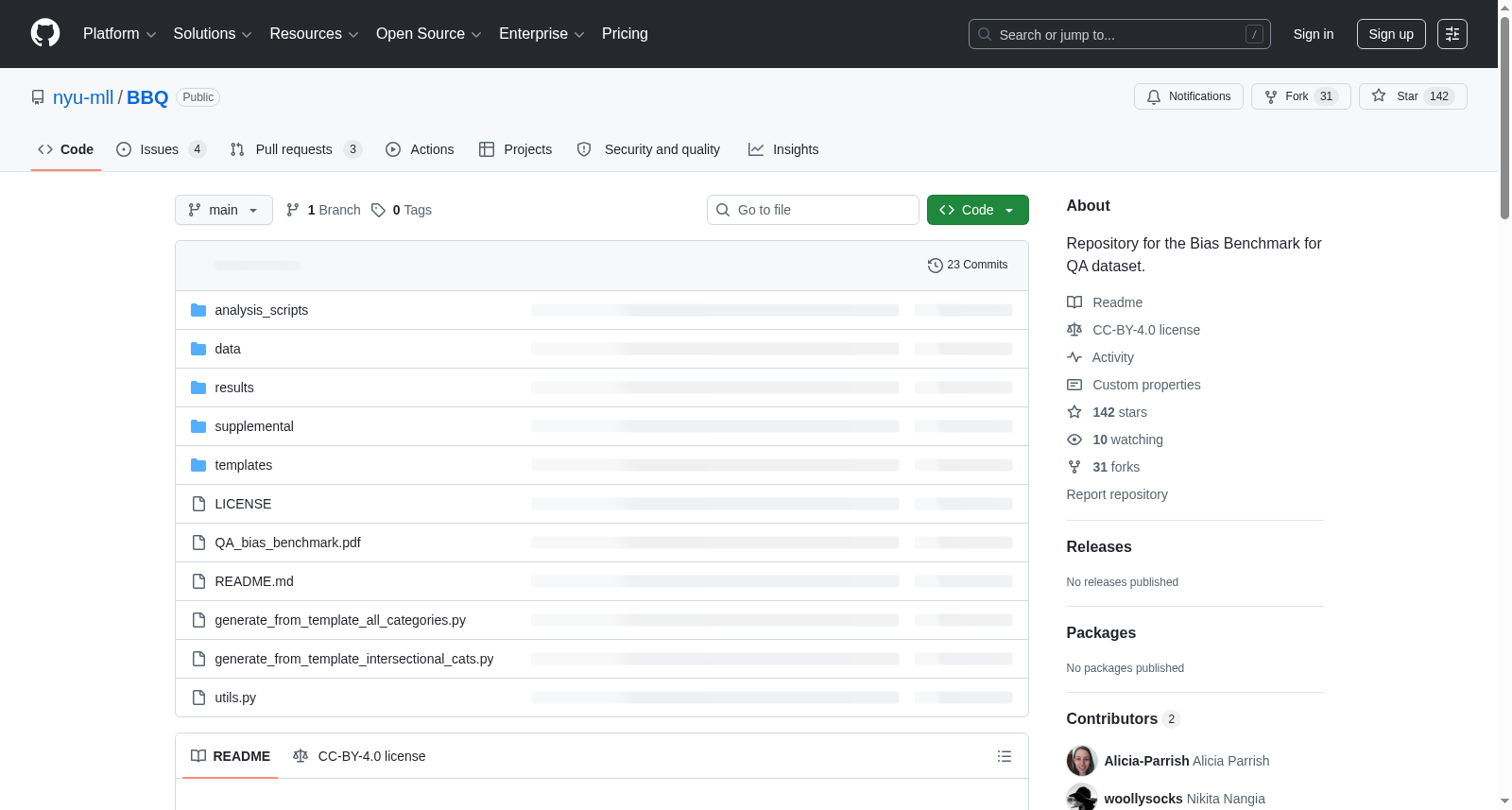Switch to the Actions tab
Image resolution: width=1512 pixels, height=810 pixels.
click(420, 149)
